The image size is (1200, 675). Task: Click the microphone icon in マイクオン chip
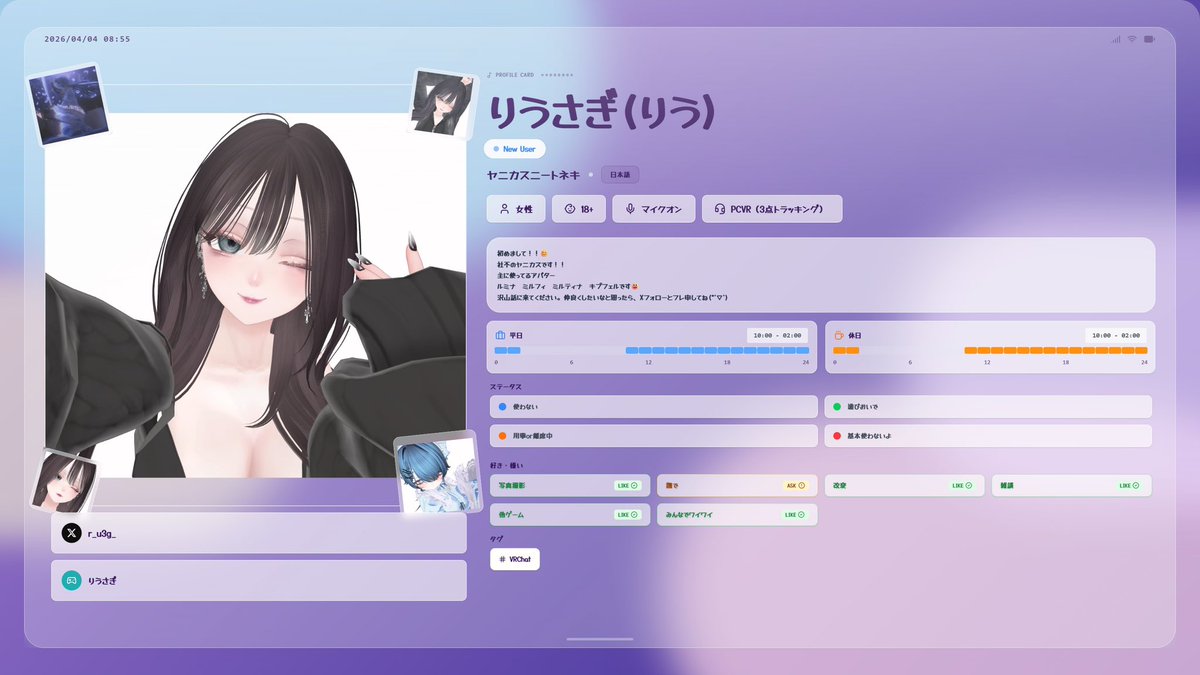pyautogui.click(x=630, y=209)
